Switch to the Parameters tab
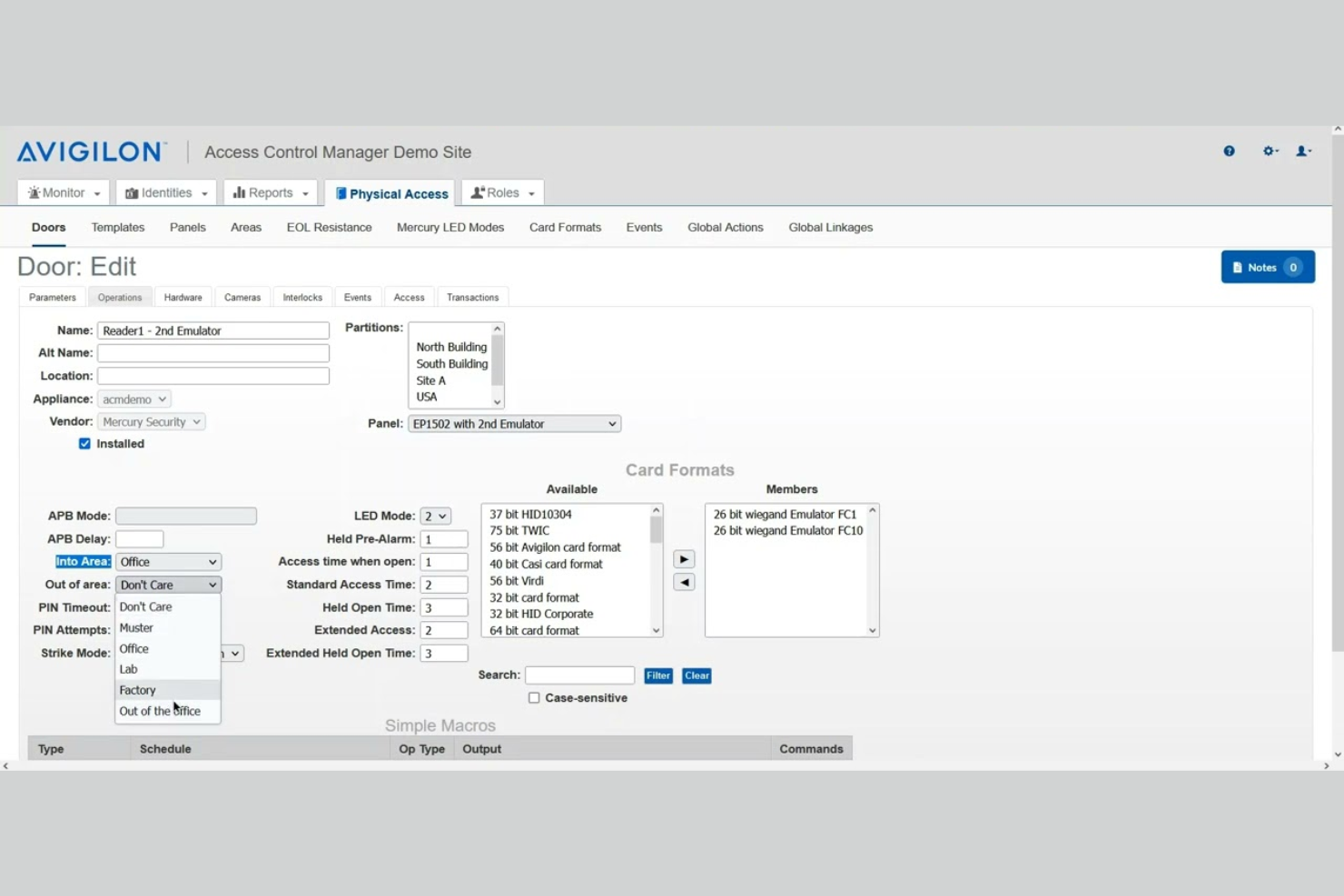 tap(53, 298)
